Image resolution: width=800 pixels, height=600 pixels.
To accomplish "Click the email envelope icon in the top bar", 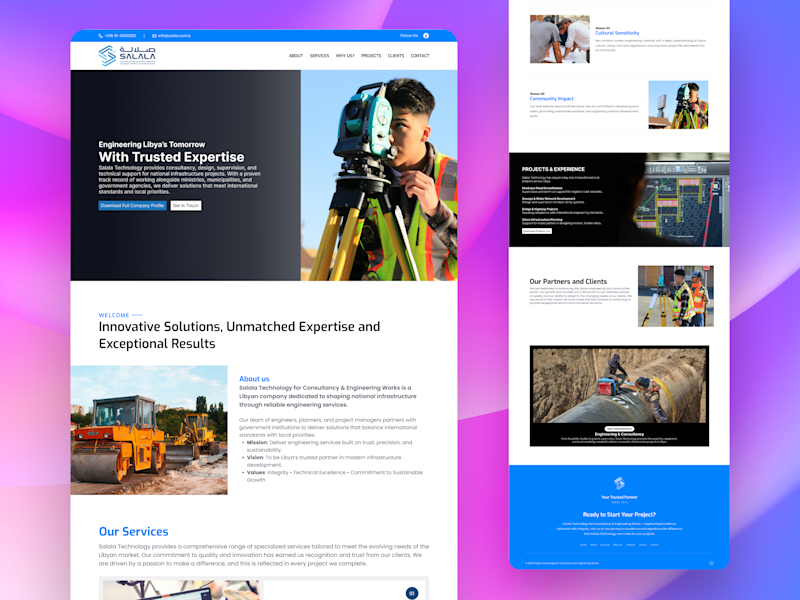I will tap(154, 36).
